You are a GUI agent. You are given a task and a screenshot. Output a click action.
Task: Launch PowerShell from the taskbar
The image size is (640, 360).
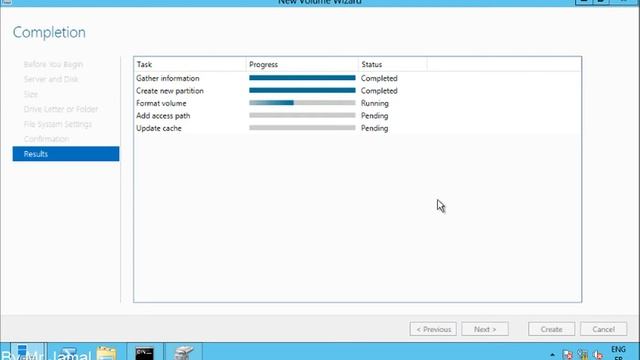69,353
